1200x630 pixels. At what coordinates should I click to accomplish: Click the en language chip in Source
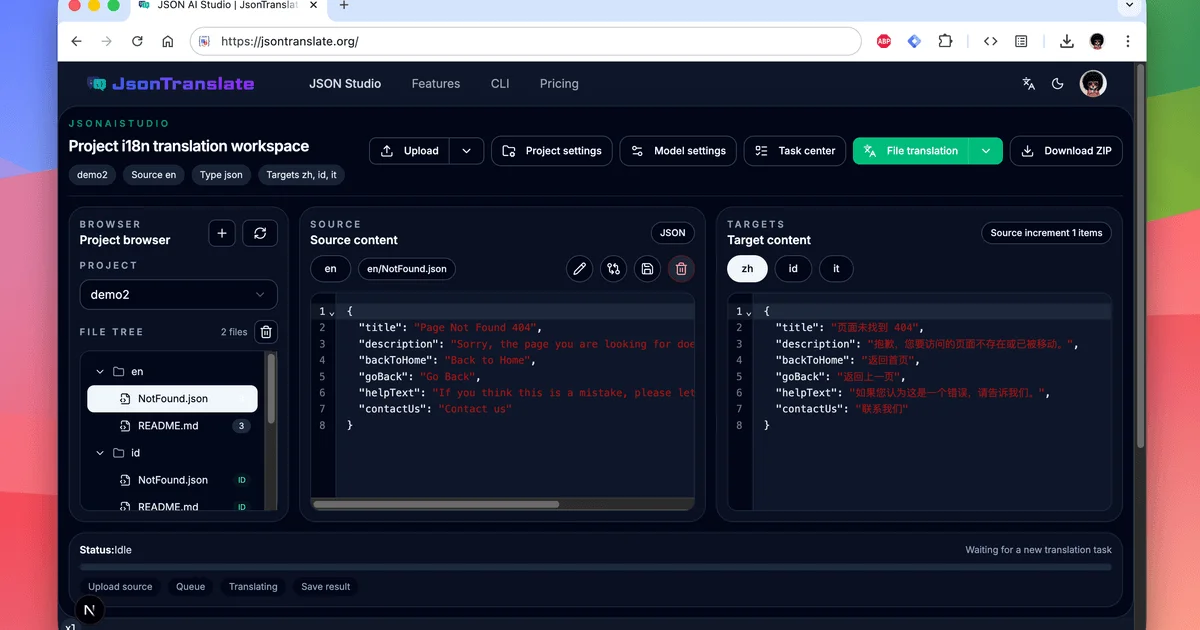click(x=330, y=269)
